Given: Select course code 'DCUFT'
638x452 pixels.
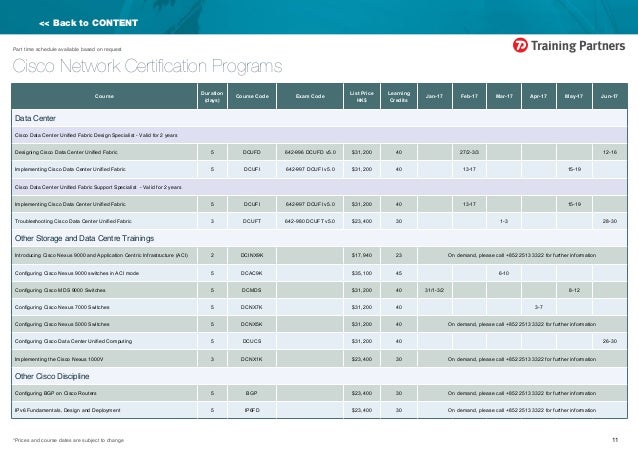Looking at the screenshot, I should (x=252, y=221).
